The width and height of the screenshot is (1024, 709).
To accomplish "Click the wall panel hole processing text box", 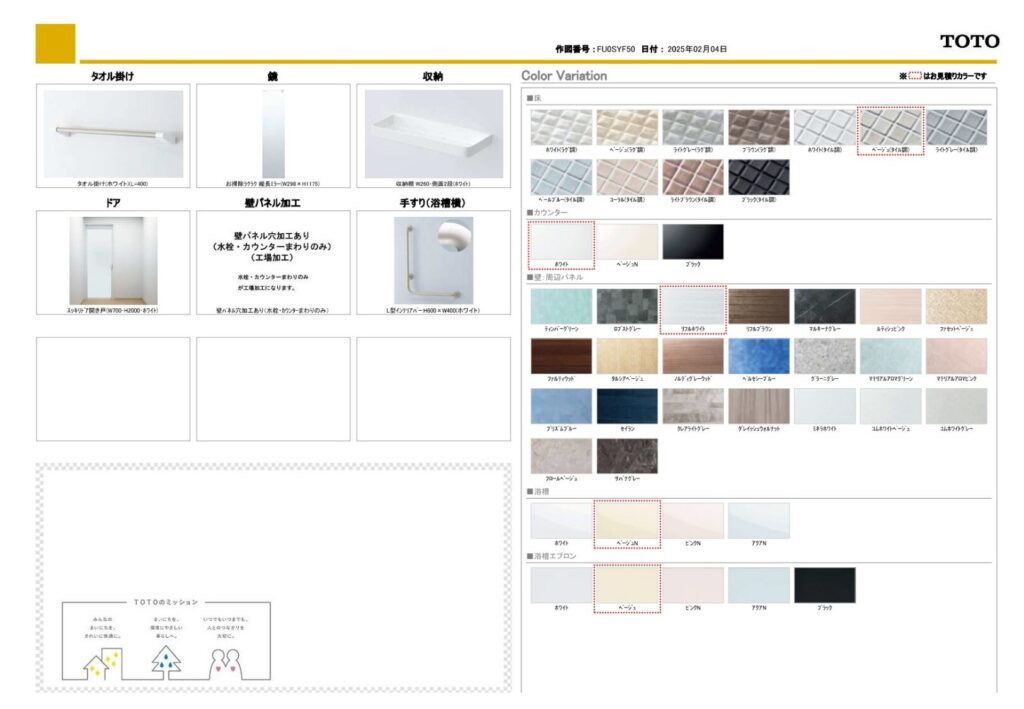I will point(273,260).
